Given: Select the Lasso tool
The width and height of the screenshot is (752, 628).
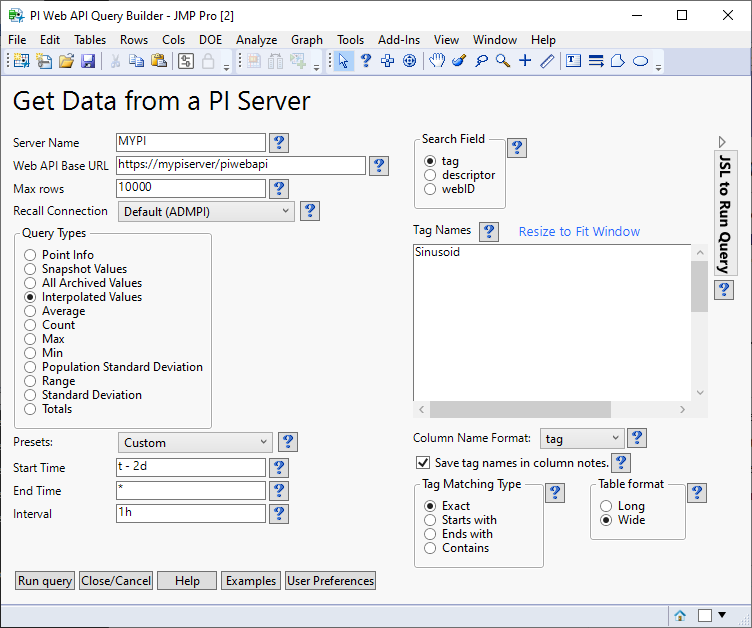Looking at the screenshot, I should [x=481, y=61].
